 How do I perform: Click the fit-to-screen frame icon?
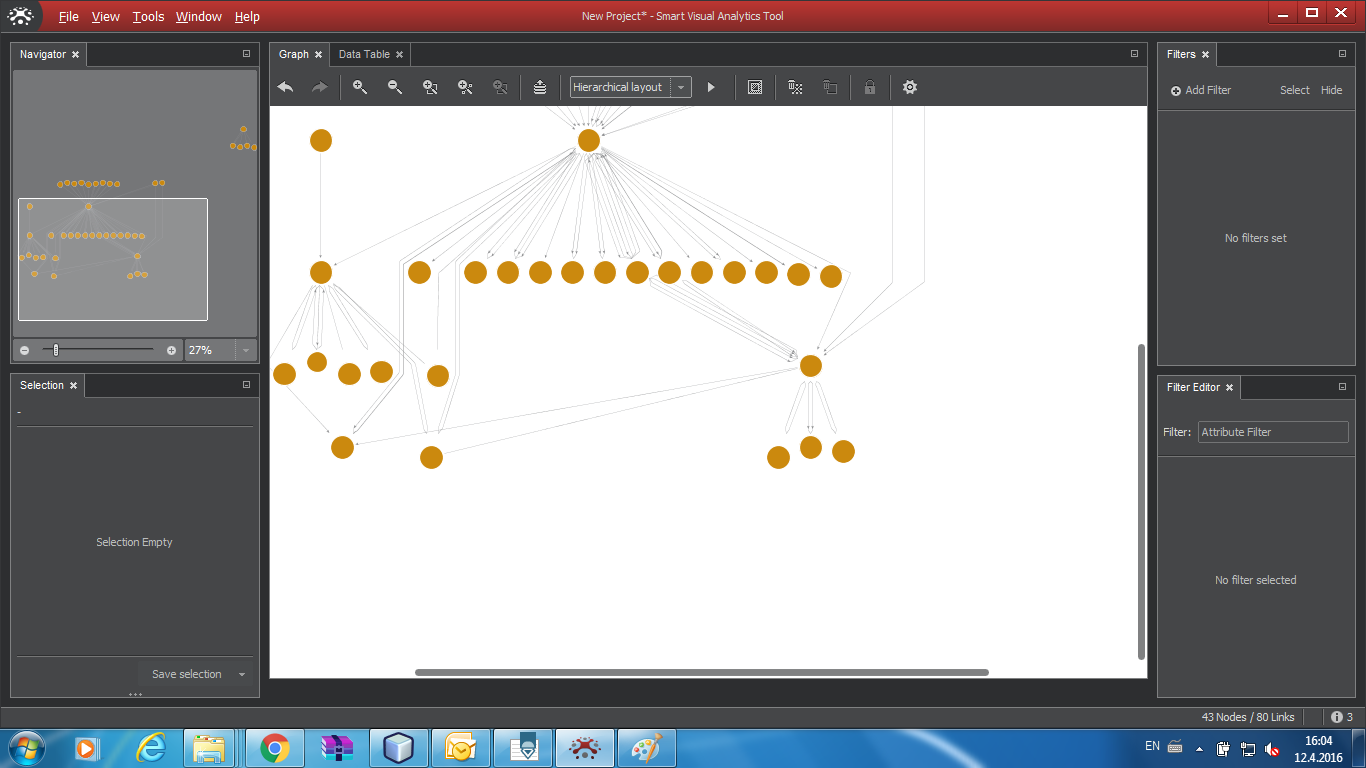pos(755,88)
